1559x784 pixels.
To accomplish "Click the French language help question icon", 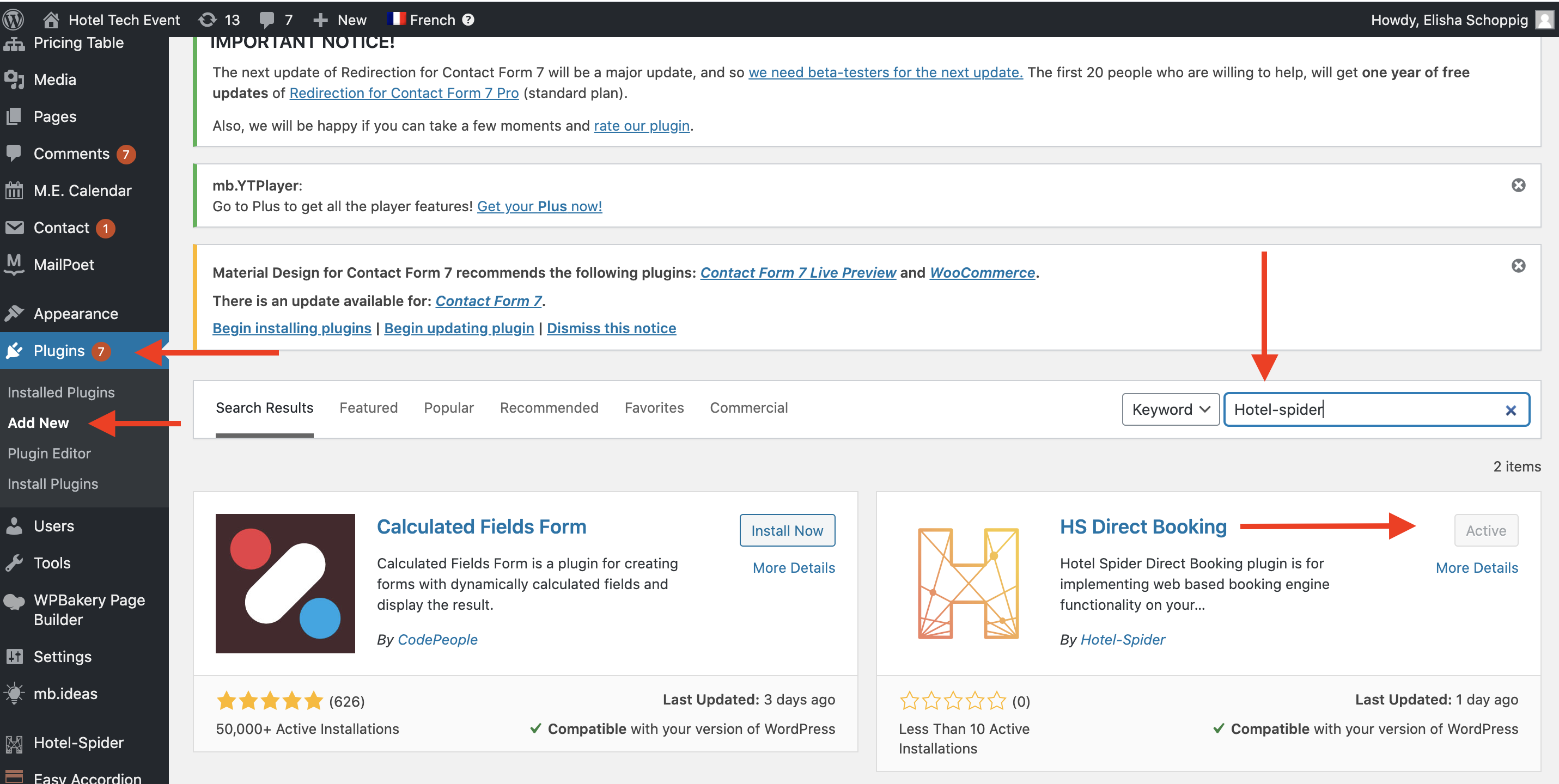I will pos(468,20).
